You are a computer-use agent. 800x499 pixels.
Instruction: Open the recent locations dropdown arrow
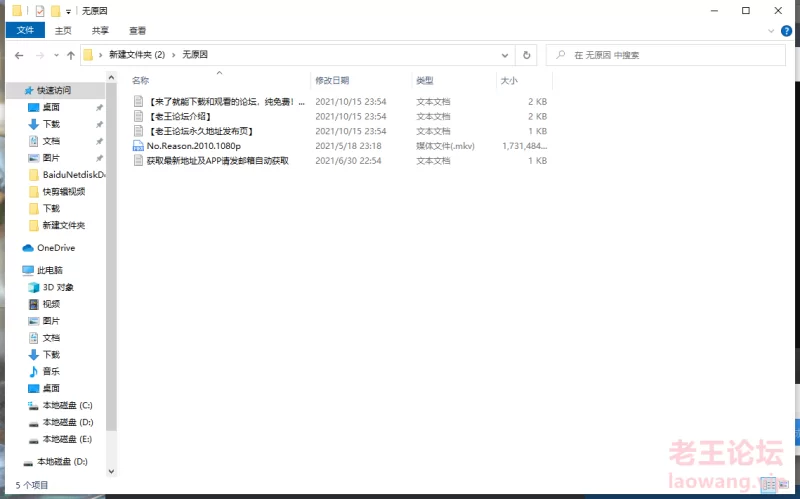pos(55,55)
